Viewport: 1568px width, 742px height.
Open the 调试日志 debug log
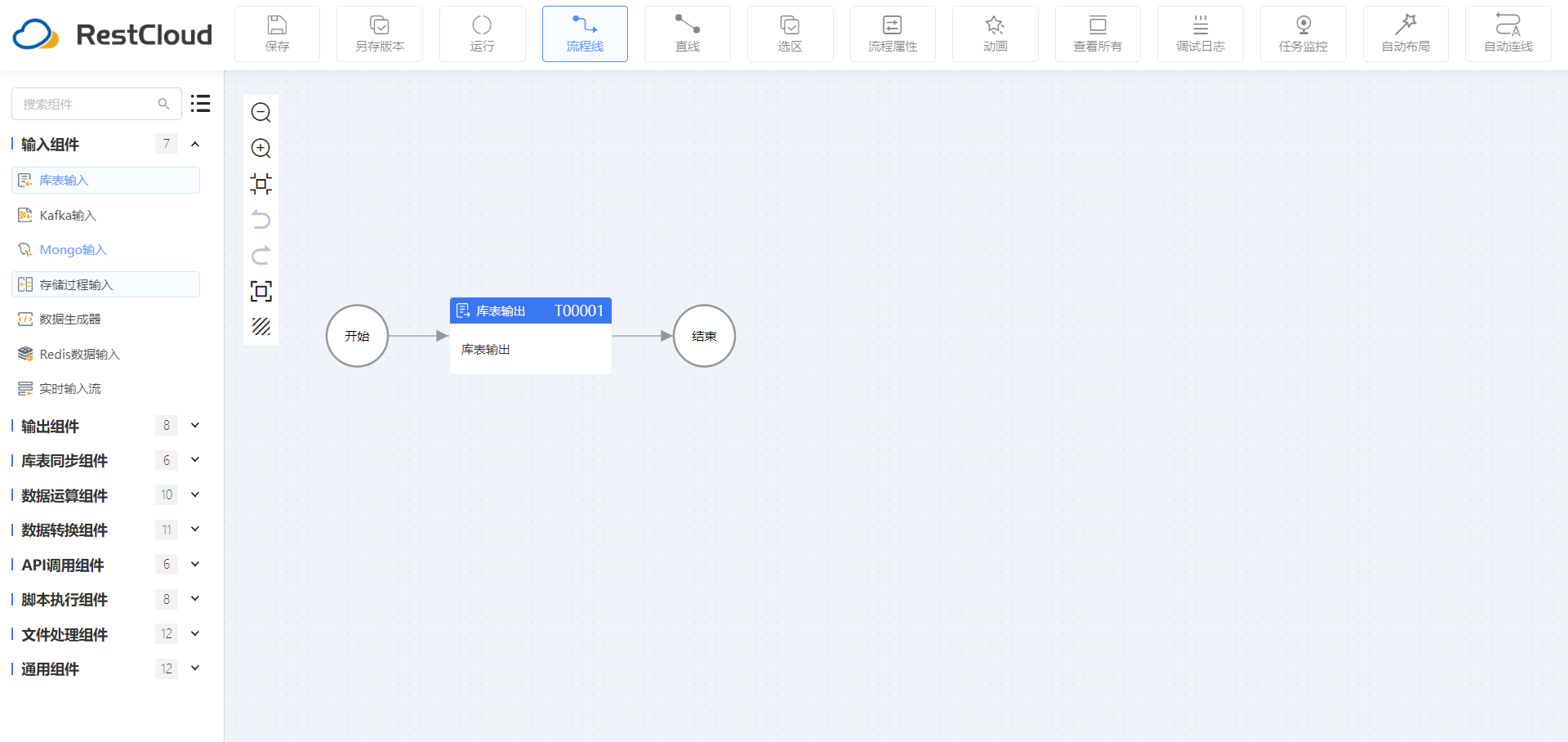point(1200,34)
